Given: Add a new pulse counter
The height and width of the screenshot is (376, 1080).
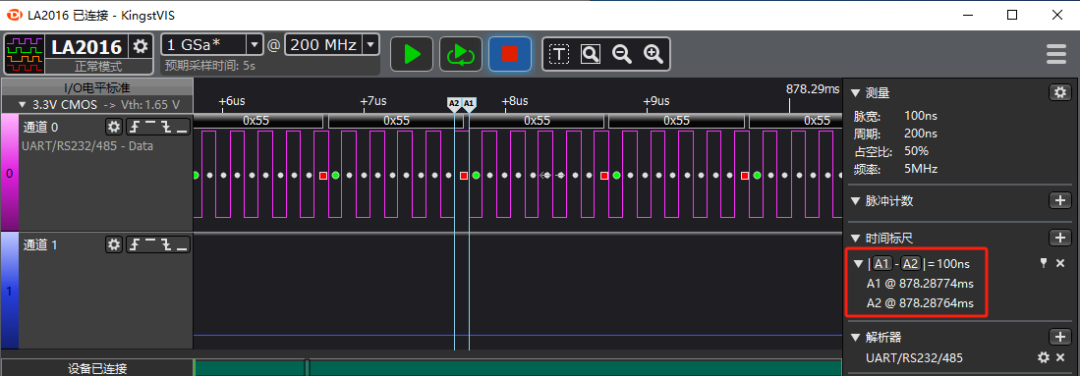Looking at the screenshot, I should pyautogui.click(x=1059, y=200).
